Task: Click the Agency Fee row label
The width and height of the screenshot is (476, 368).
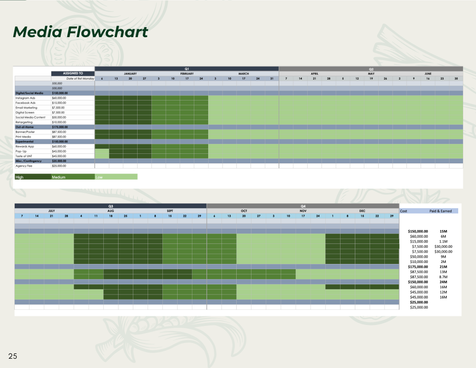Action: [24, 166]
